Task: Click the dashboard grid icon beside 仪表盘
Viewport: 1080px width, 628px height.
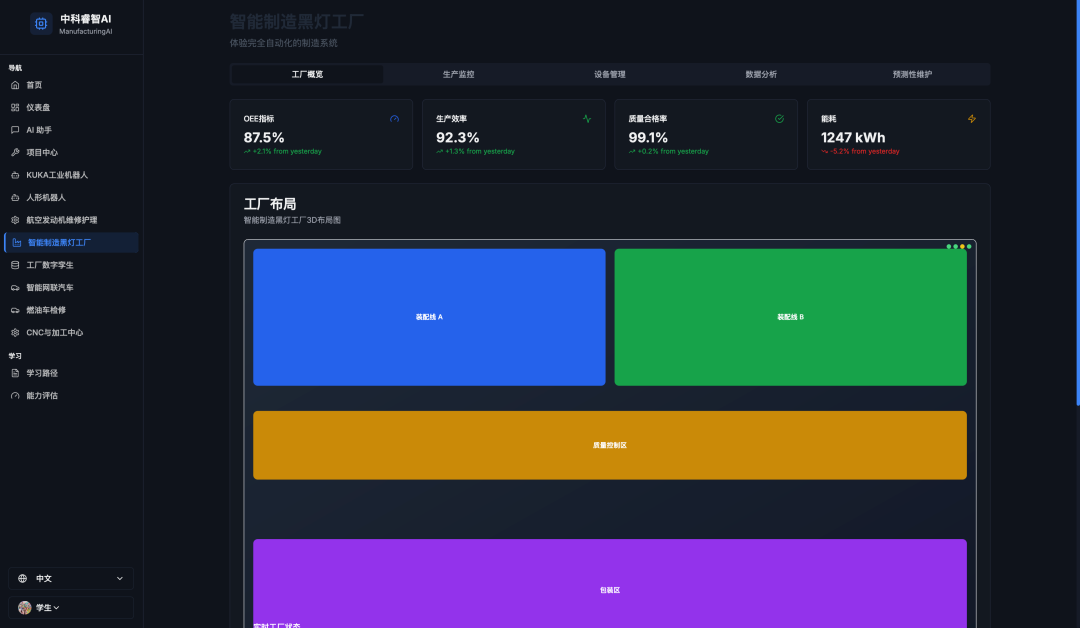Action: 15,107
